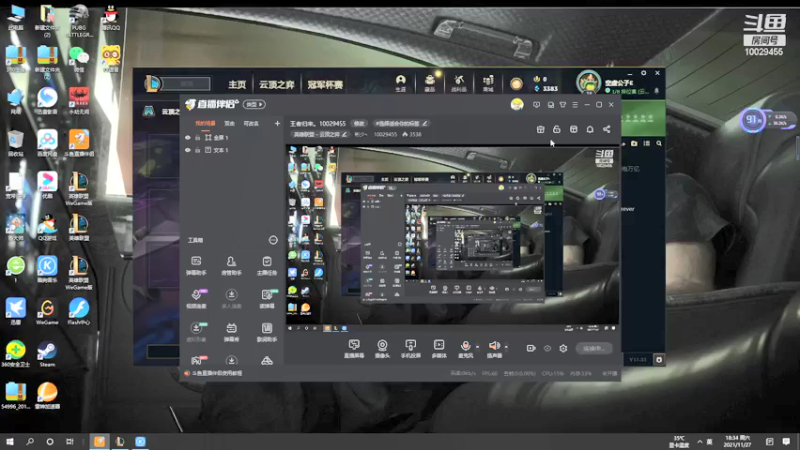
Task: Click the share icon at the top right of the stream panel
Action: click(x=607, y=129)
